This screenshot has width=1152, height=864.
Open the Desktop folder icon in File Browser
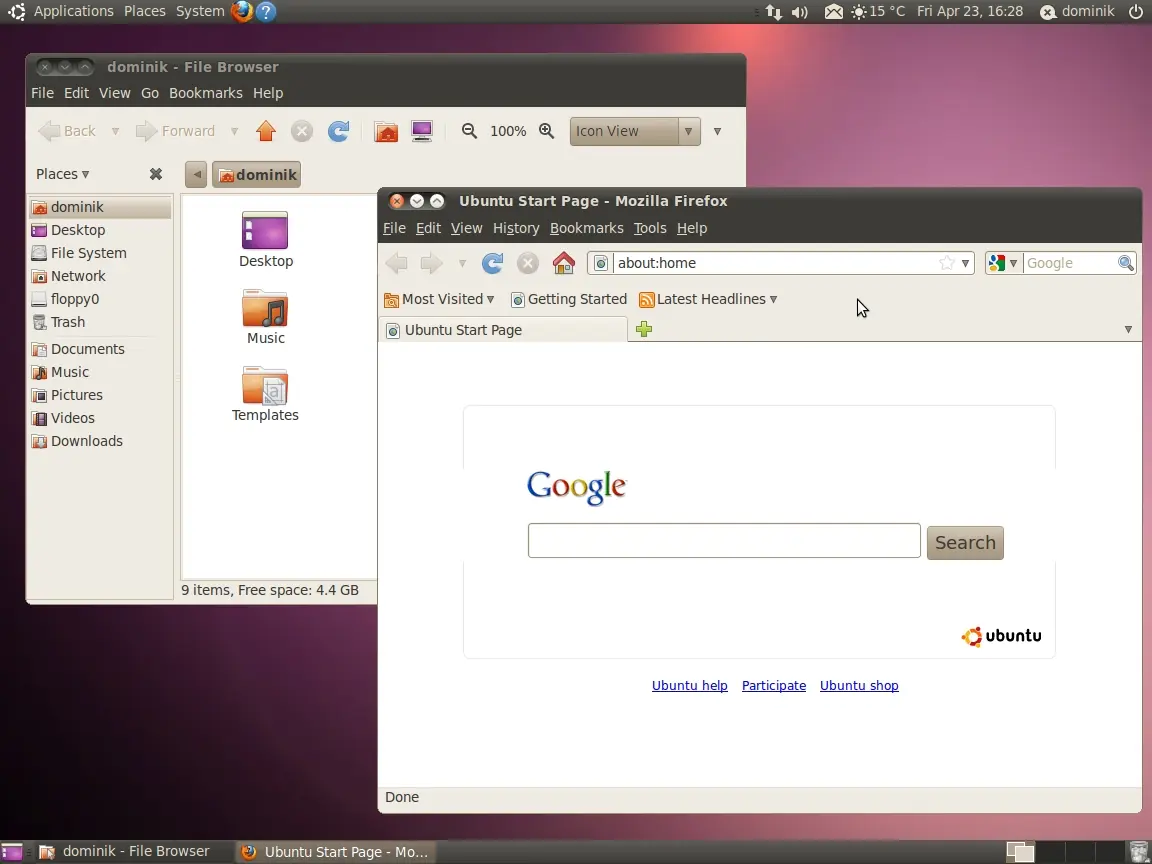(x=265, y=240)
